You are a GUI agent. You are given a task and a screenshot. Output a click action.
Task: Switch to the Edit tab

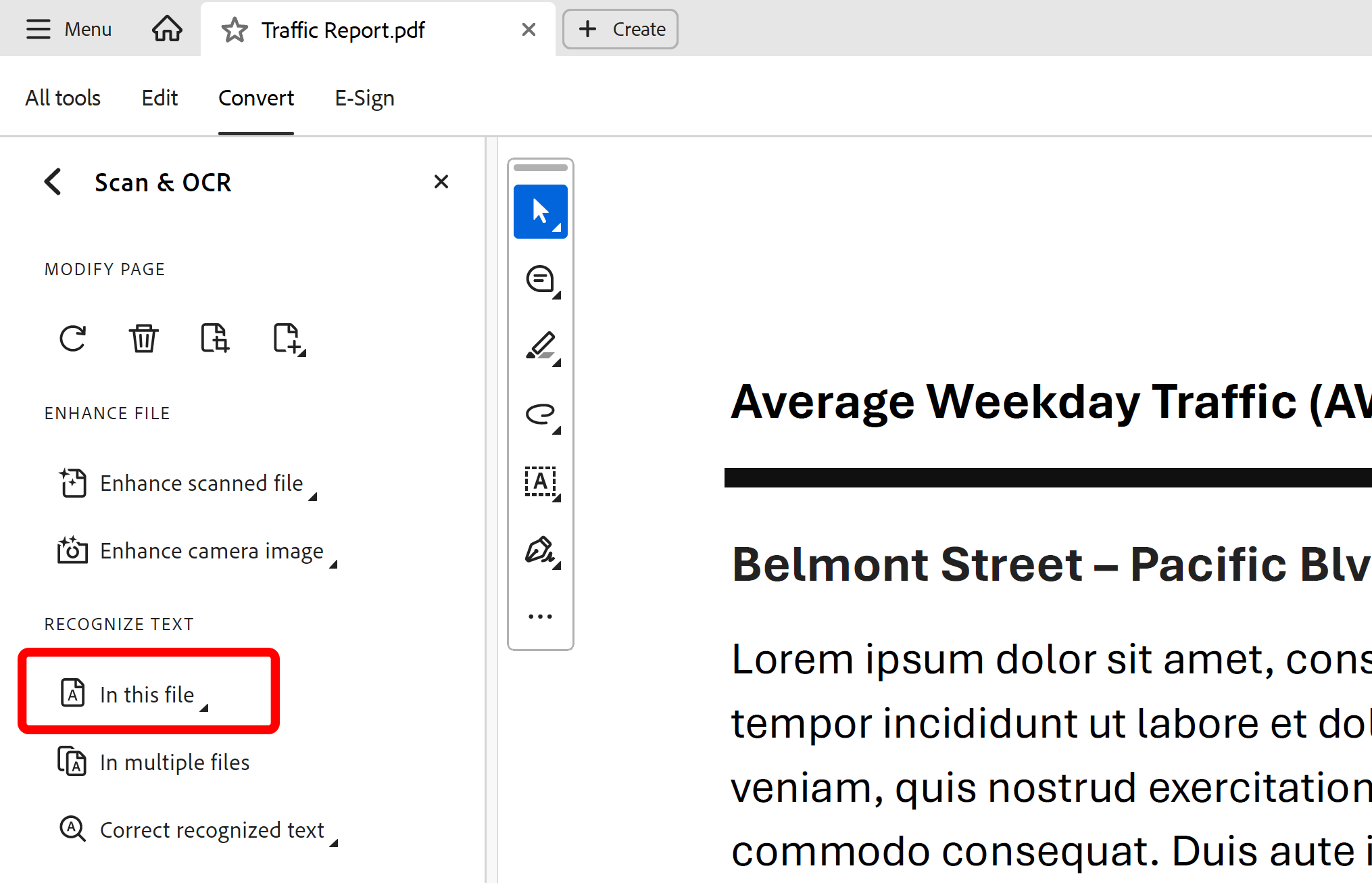point(160,98)
